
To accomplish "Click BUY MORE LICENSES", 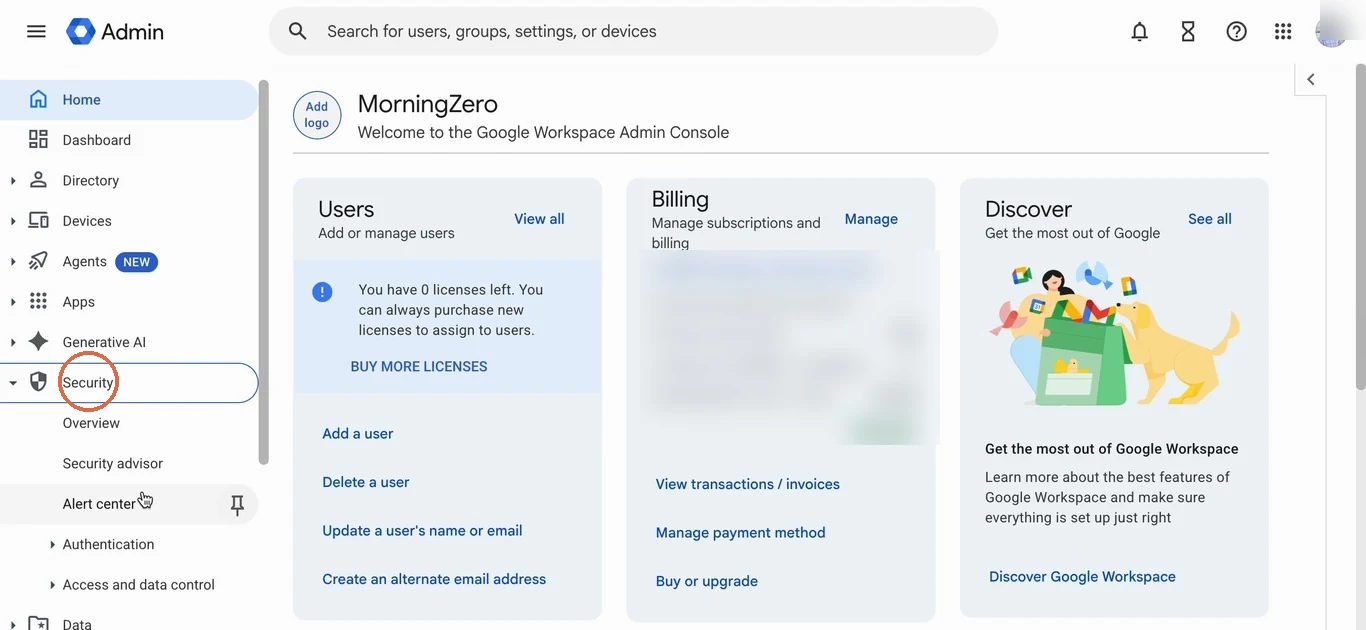I will click(419, 366).
